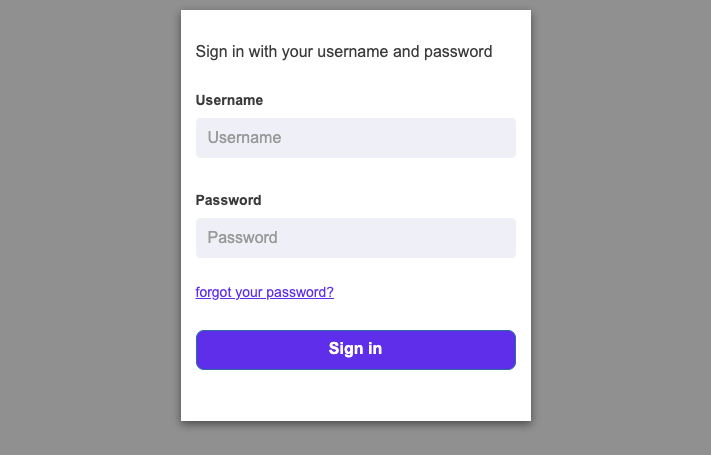This screenshot has height=455, width=711.
Task: Click the Password input field
Action: click(x=355, y=238)
